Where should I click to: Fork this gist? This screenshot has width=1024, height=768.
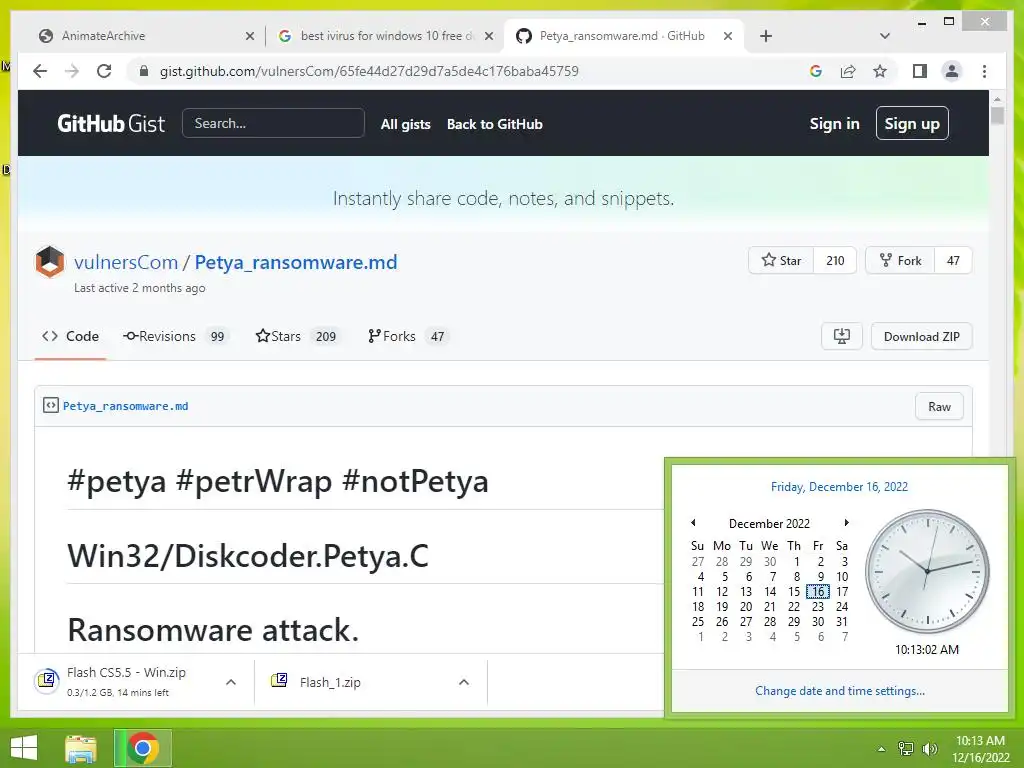click(x=900, y=261)
